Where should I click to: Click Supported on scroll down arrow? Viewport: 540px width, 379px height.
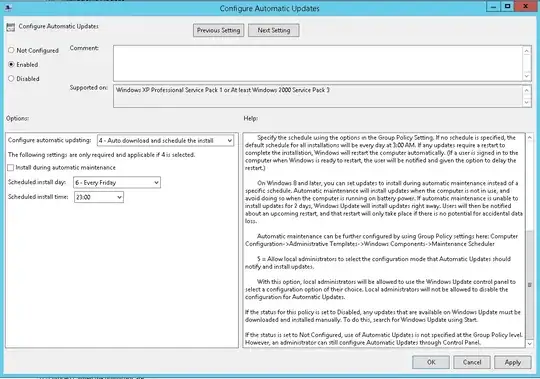point(527,102)
